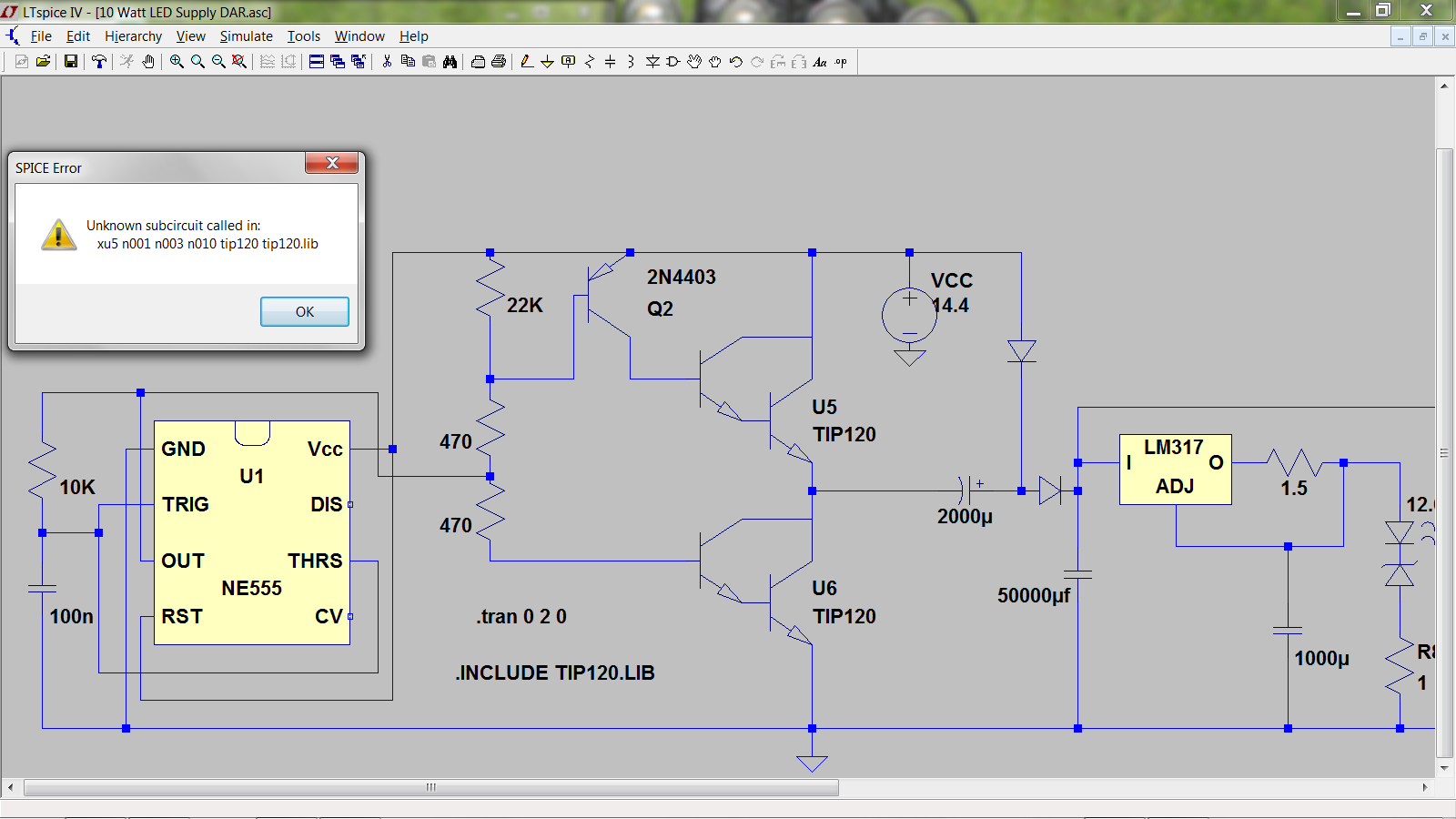Click the horizontal scrollbar thumb
1456x819 pixels.
pos(431,787)
